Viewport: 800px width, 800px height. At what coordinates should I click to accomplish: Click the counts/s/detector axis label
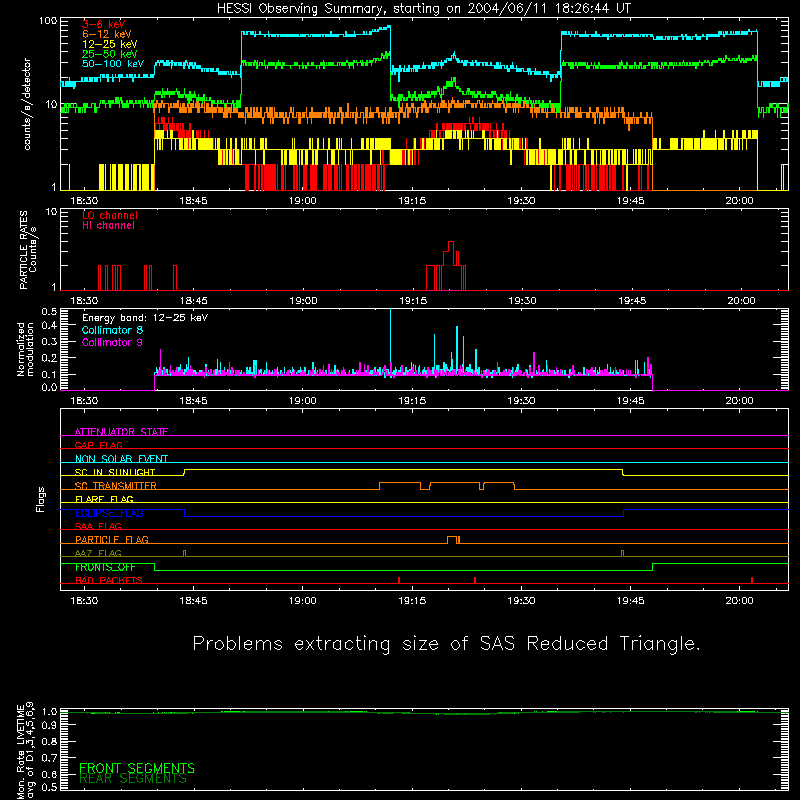pyautogui.click(x=27, y=104)
